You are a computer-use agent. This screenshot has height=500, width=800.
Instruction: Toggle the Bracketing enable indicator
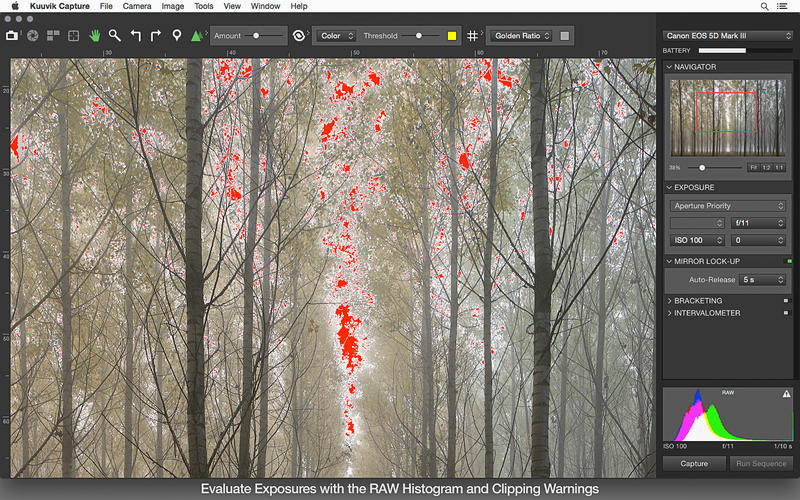point(788,300)
